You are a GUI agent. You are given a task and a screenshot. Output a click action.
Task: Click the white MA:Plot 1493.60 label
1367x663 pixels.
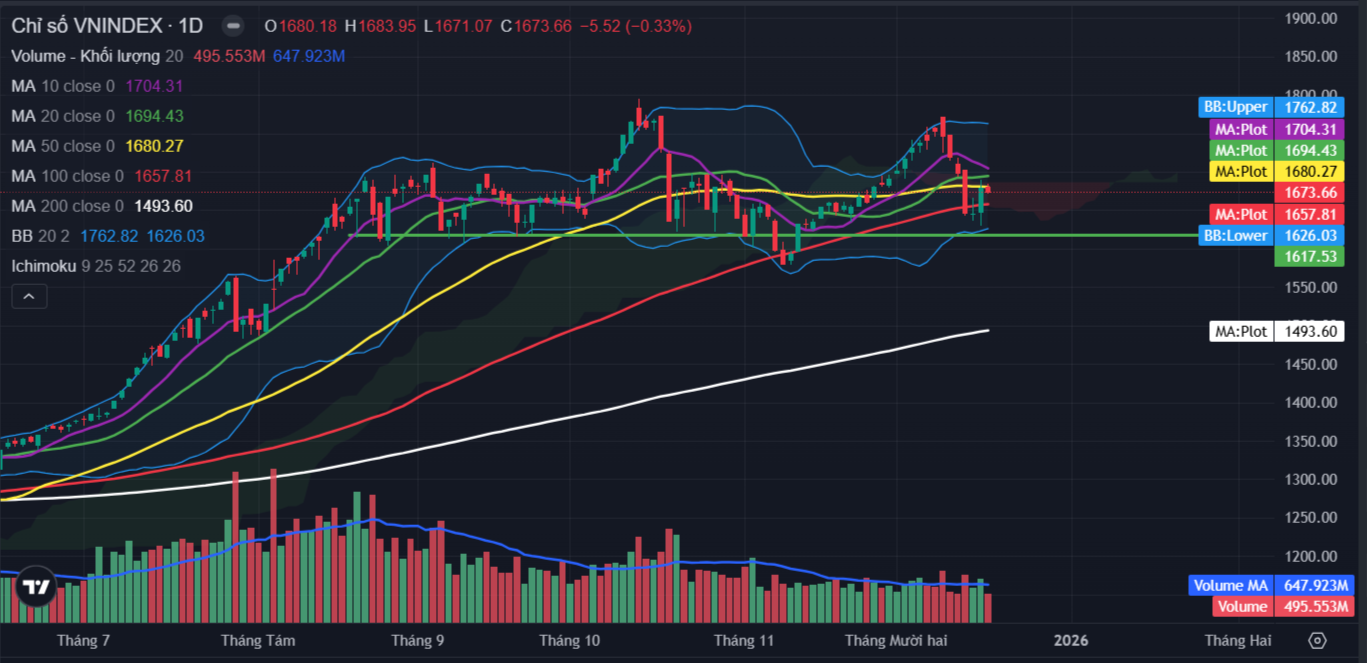click(x=1275, y=332)
